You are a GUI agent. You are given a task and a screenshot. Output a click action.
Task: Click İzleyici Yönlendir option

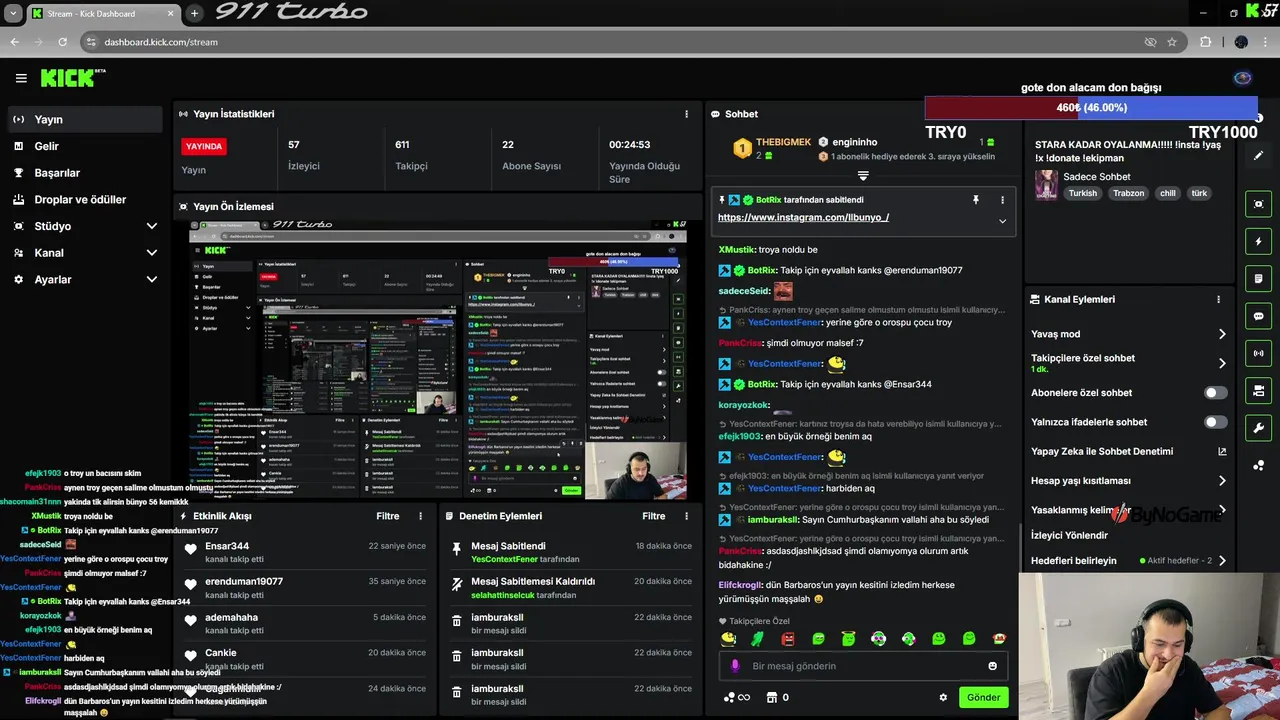pyautogui.click(x=1069, y=535)
